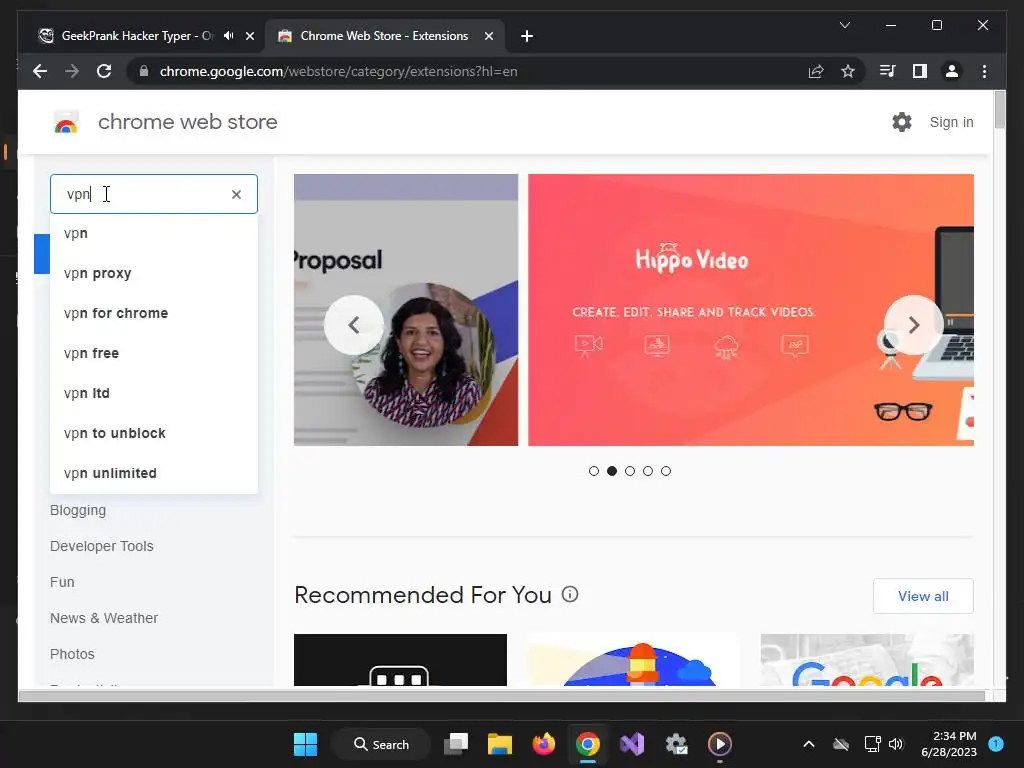This screenshot has width=1024, height=768.
Task: Toggle Chrome side panel icon
Action: (920, 71)
